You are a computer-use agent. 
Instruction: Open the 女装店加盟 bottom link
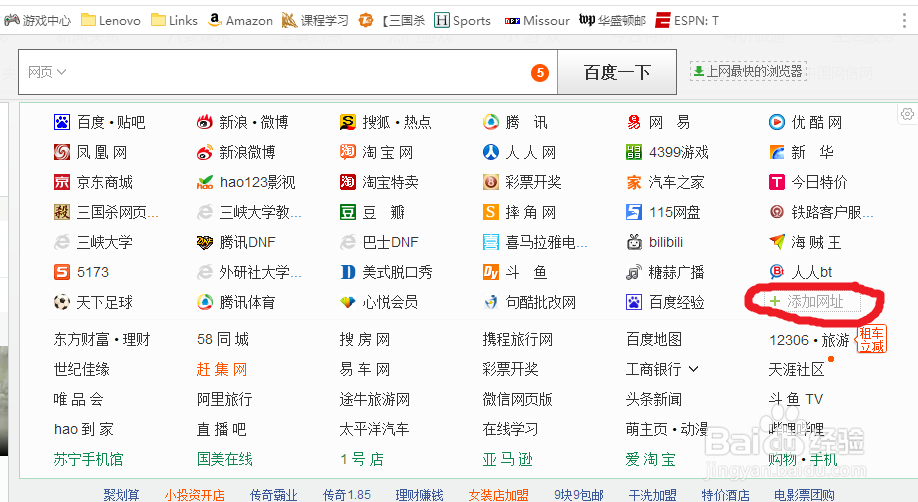(498, 495)
